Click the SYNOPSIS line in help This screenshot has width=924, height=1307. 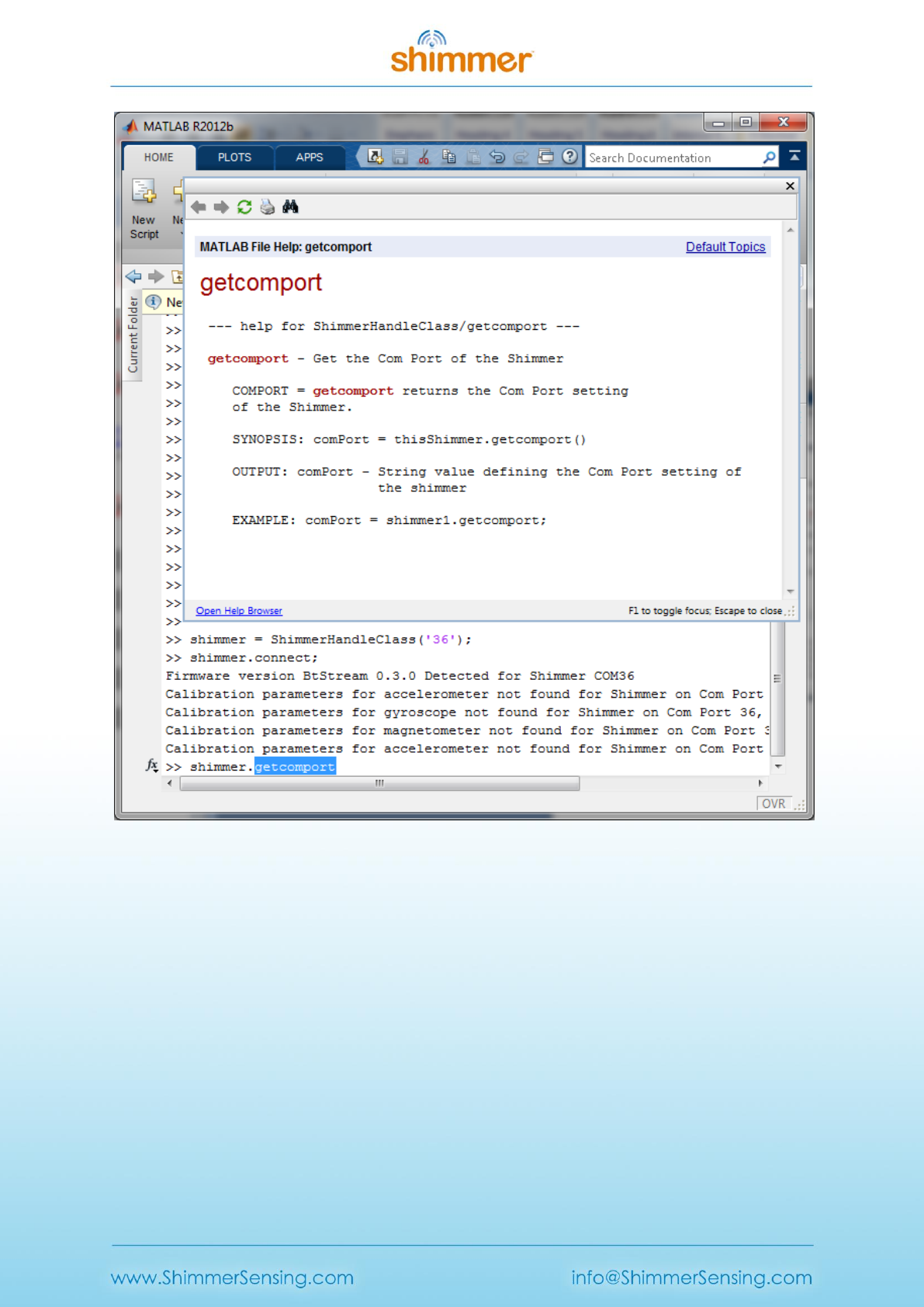[409, 439]
